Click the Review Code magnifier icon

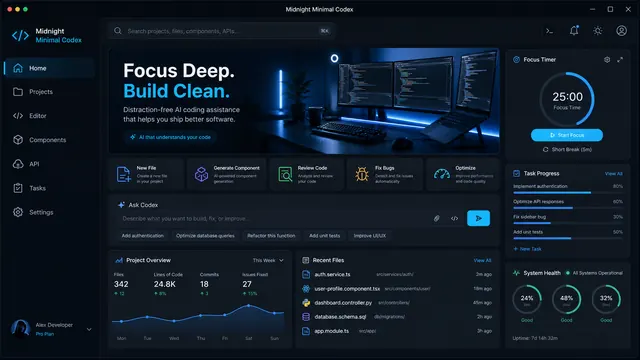click(x=285, y=174)
